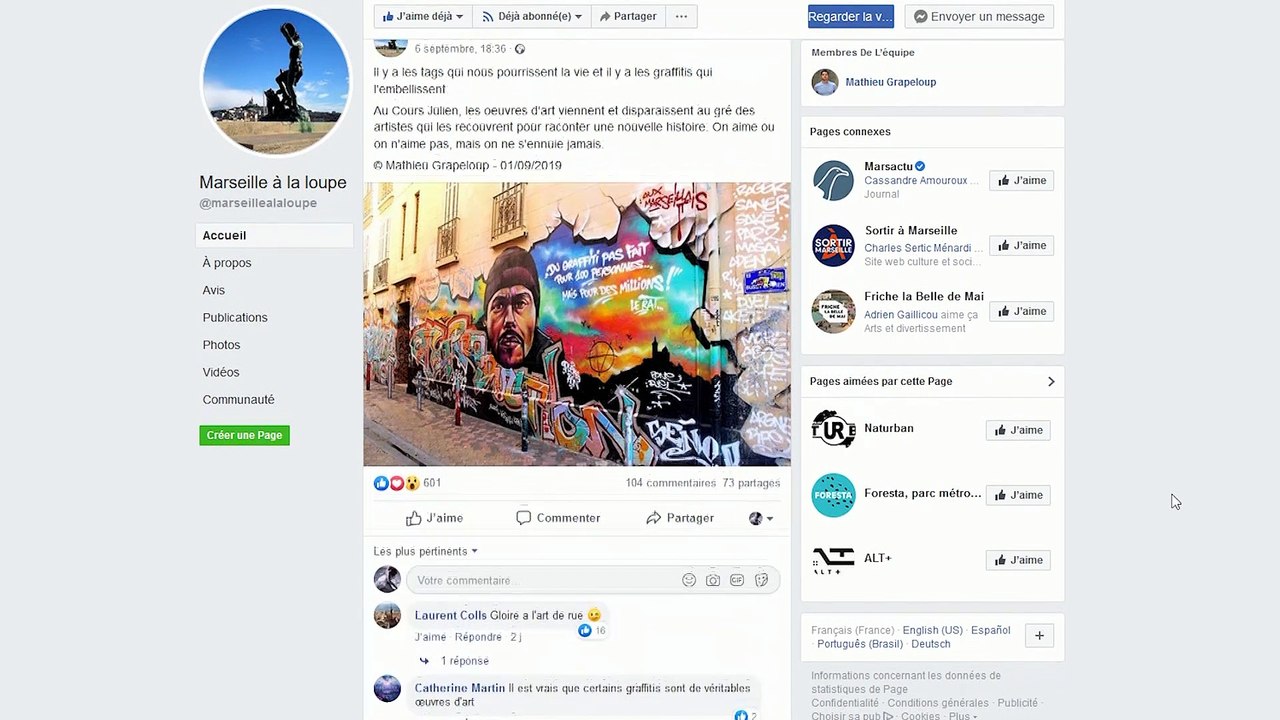Open the comment-as profile selector dropdown

tap(761, 518)
